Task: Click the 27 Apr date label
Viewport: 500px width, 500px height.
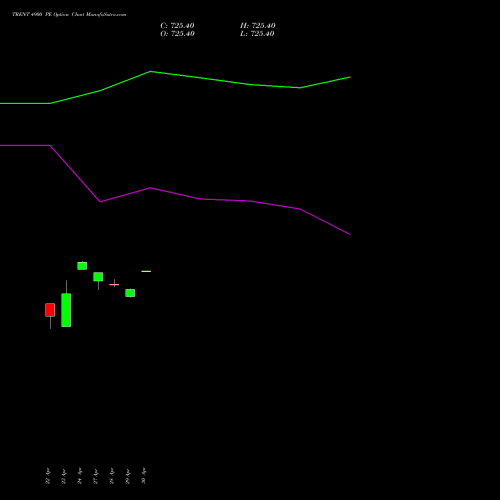Action: [96, 476]
